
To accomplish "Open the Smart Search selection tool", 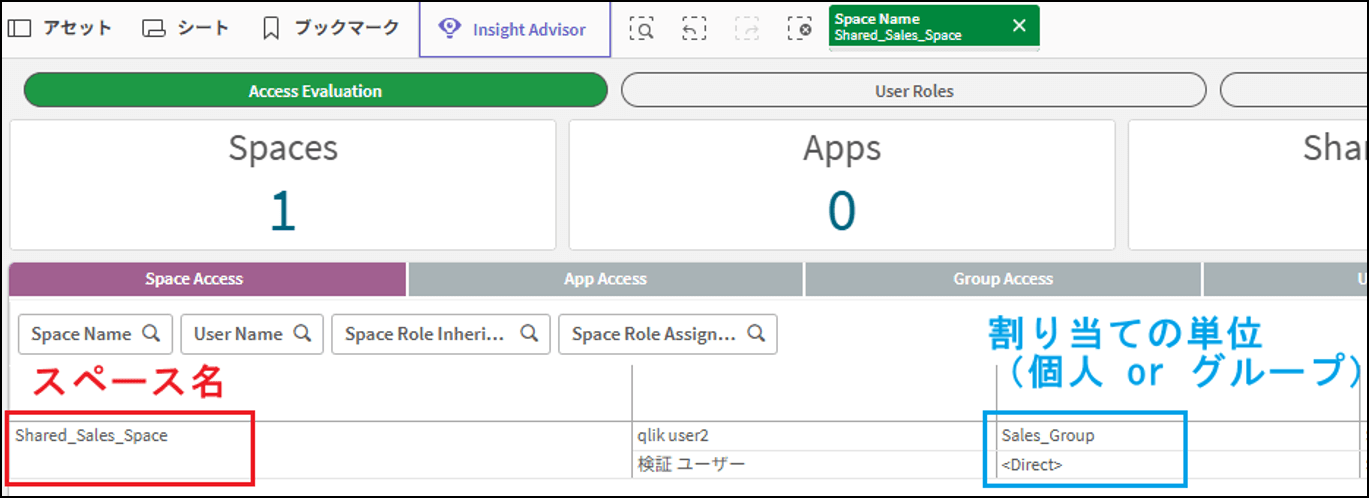I will (x=641, y=29).
